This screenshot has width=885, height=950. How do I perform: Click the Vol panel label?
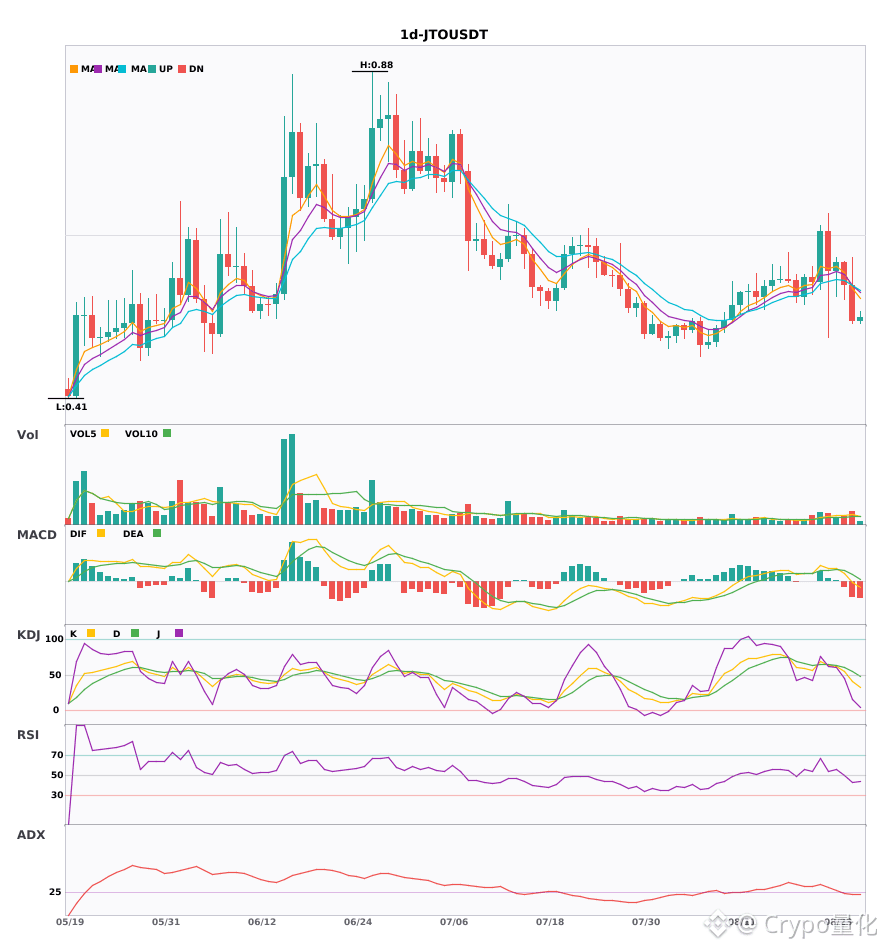(x=27, y=435)
